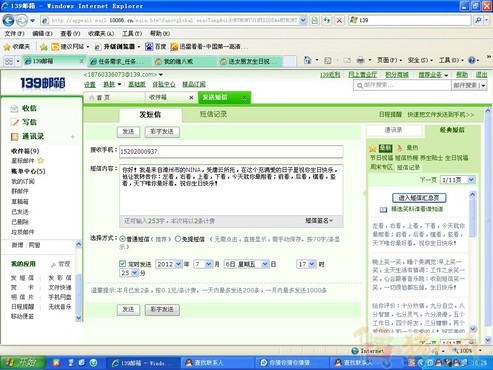
Task: Open the 收件箱(9) folder
Action: click(25, 151)
